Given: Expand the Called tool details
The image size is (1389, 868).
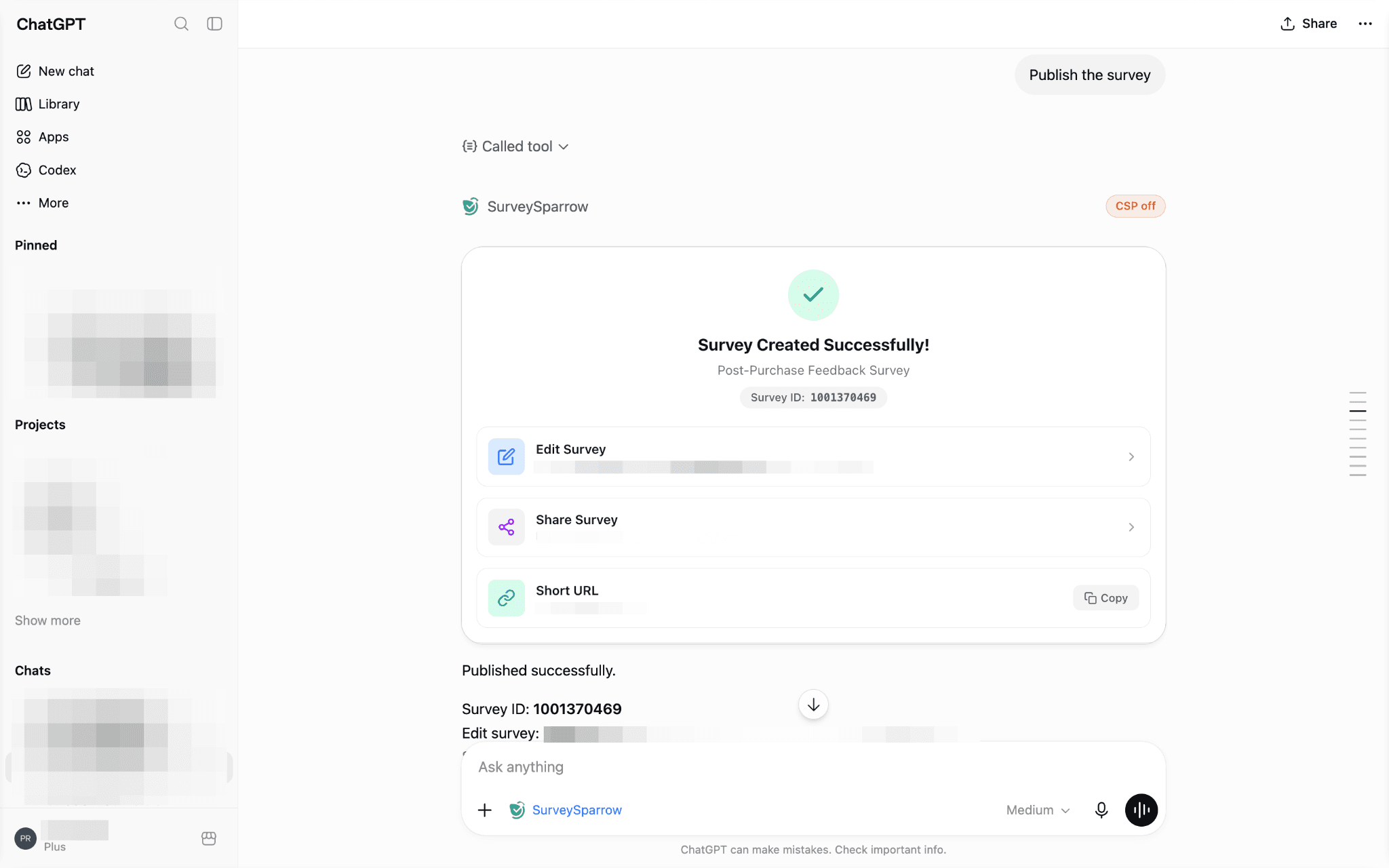Looking at the screenshot, I should [x=515, y=146].
